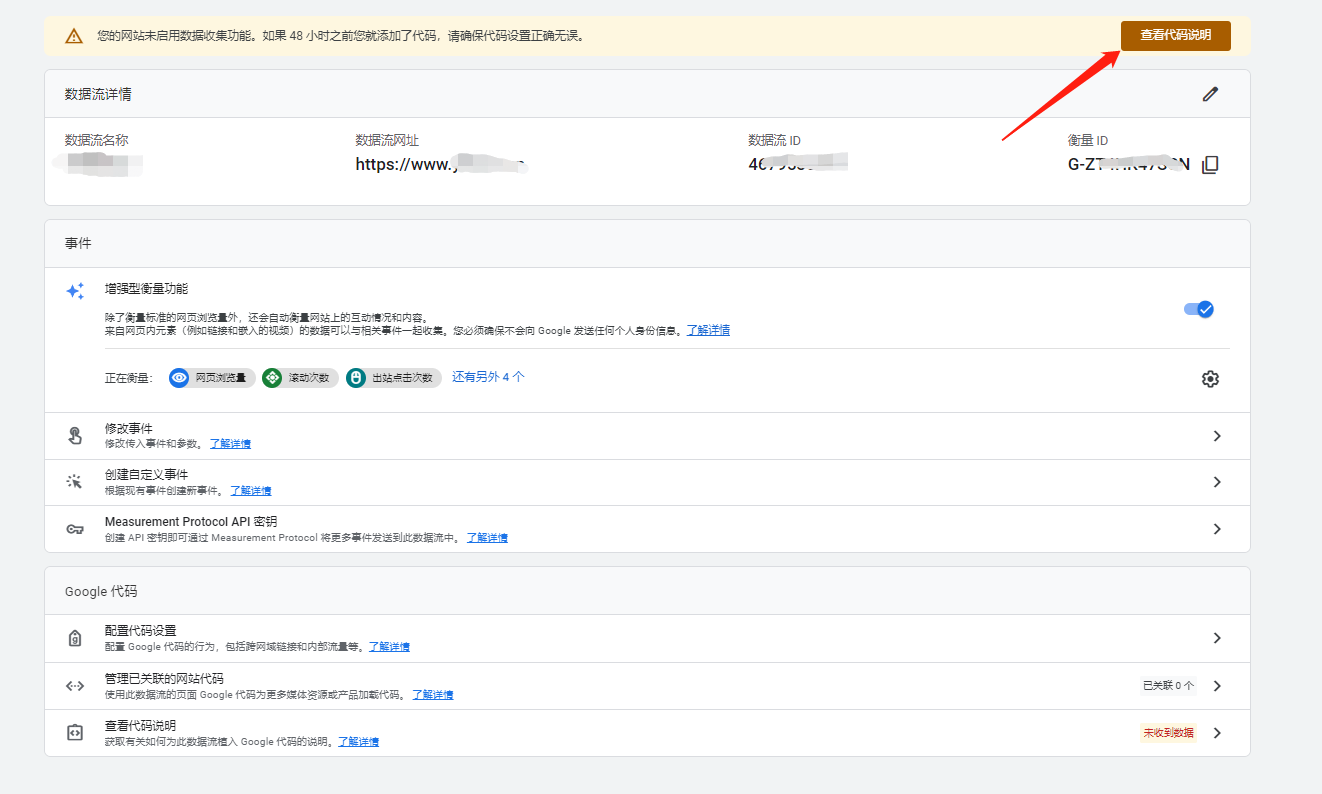Click the orange 查看代码说明 button
Image resolution: width=1322 pixels, height=794 pixels.
[x=1175, y=35]
